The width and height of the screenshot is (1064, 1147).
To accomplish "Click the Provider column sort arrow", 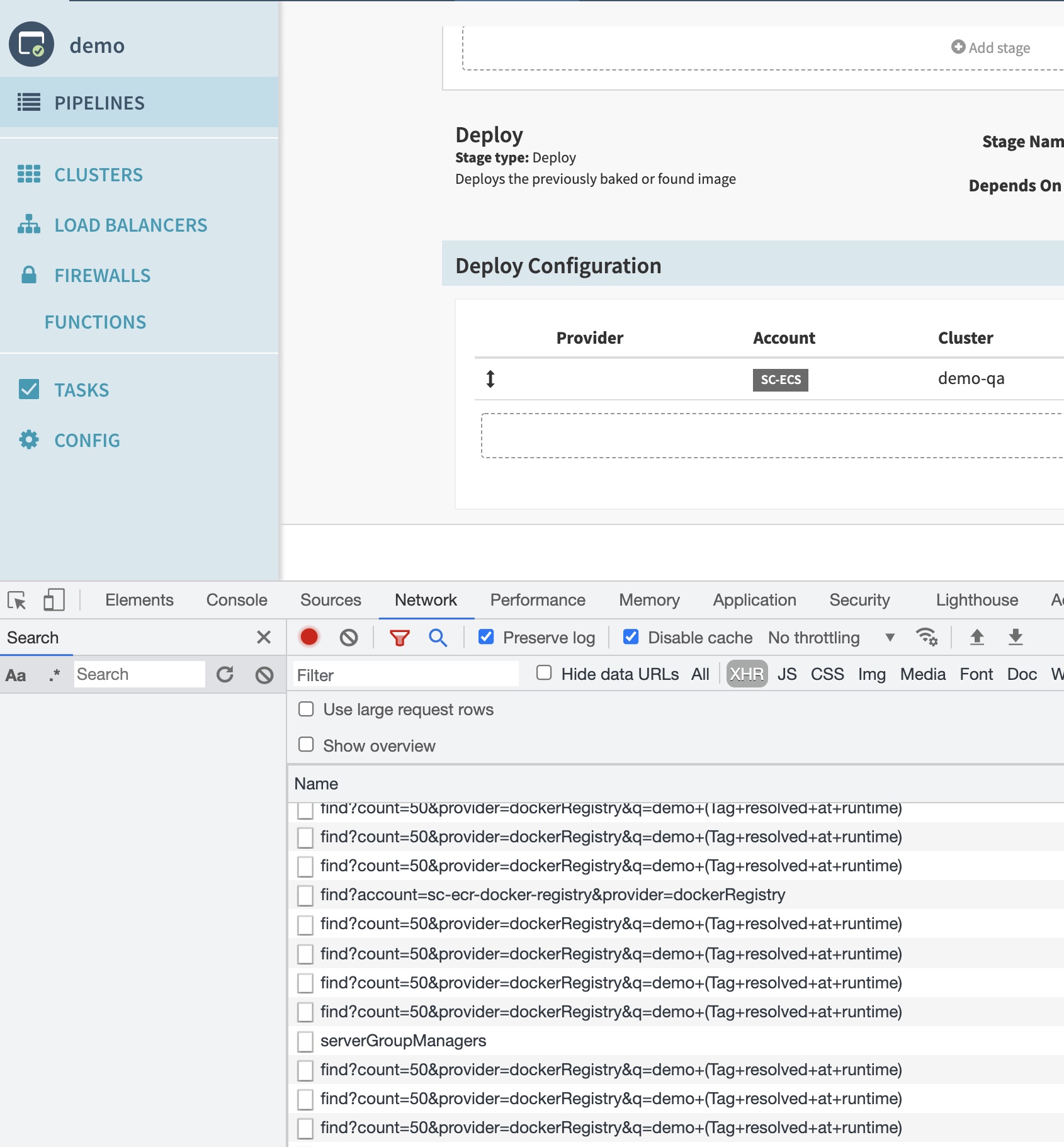I will click(490, 379).
